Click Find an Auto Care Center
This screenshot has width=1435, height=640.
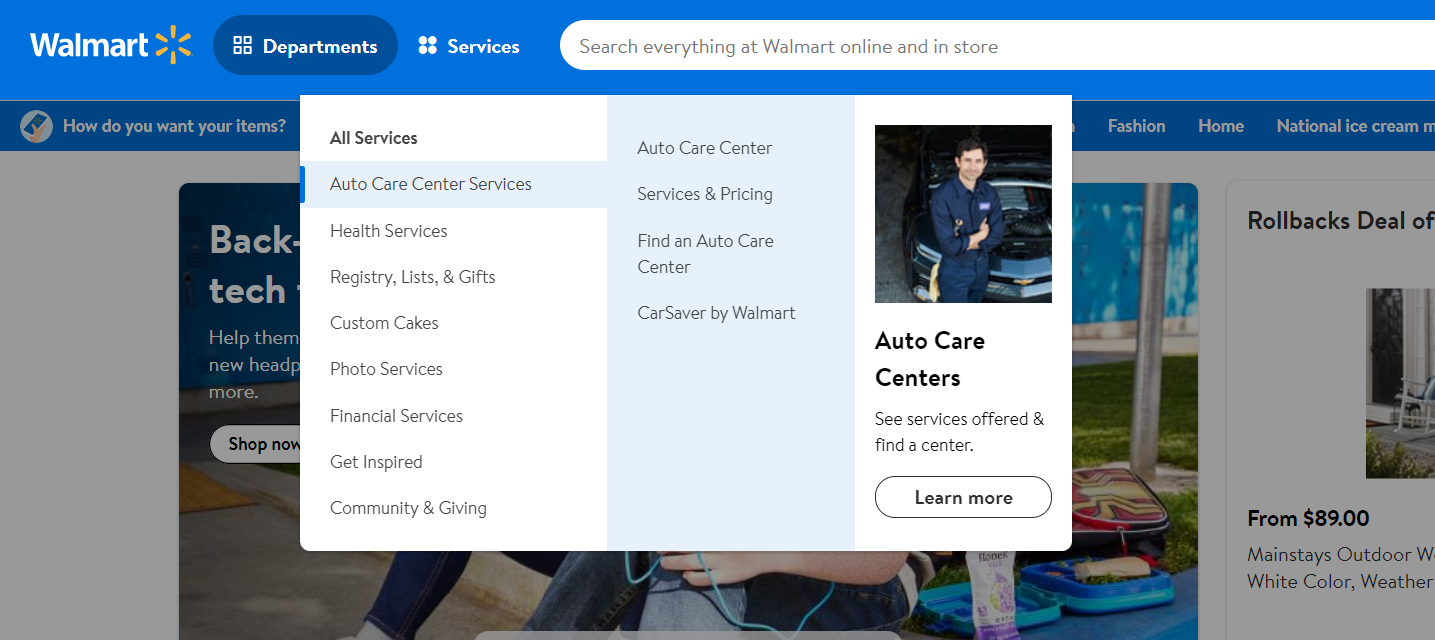705,254
